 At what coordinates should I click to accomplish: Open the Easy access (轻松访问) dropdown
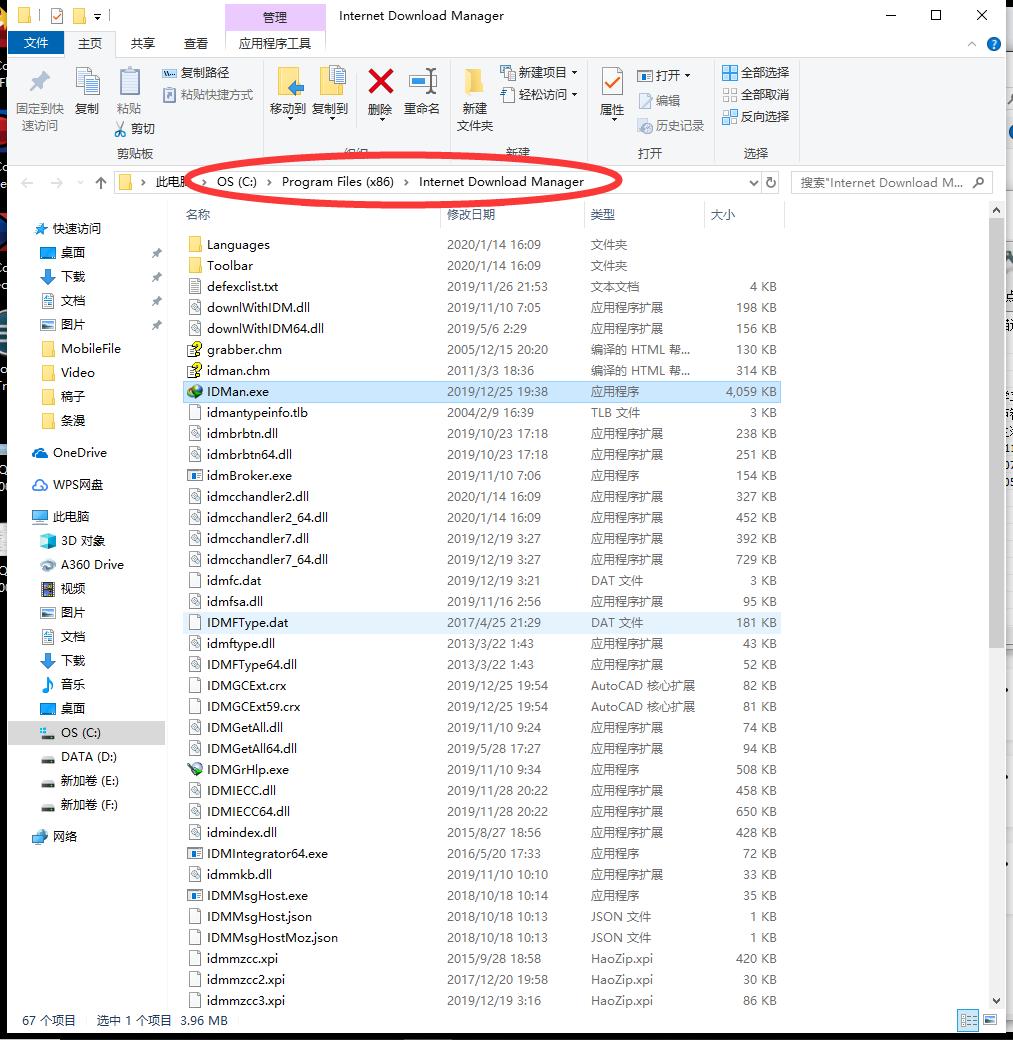click(539, 95)
